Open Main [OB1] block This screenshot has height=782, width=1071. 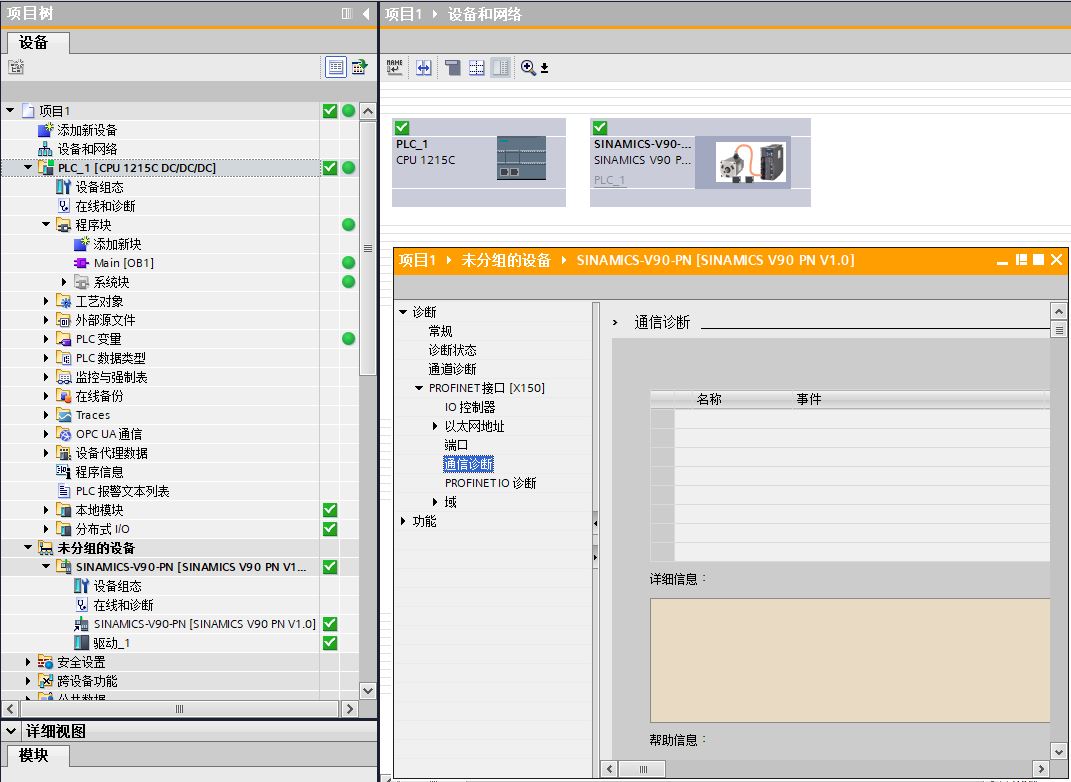[x=124, y=263]
